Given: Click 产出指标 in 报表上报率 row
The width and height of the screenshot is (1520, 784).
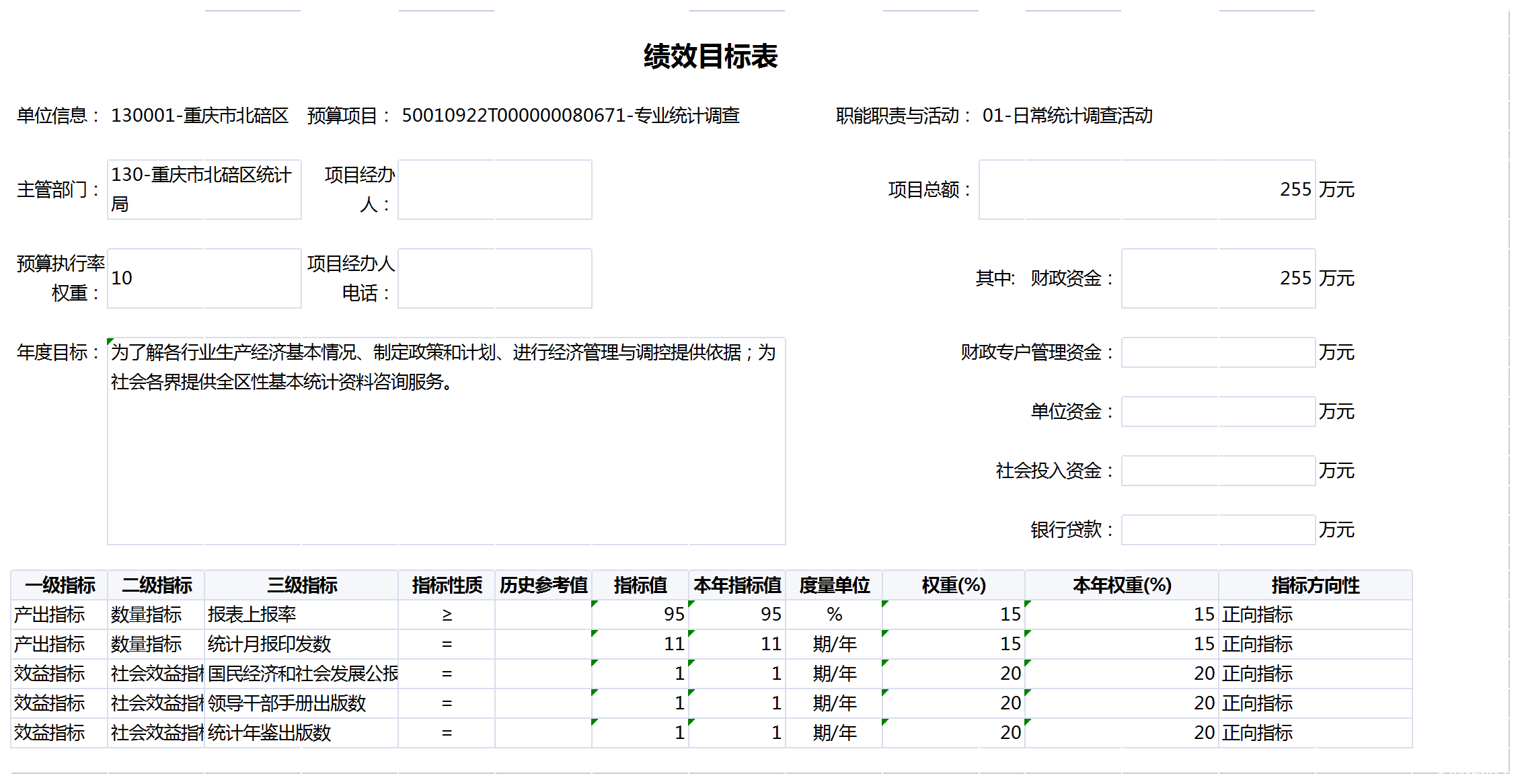Looking at the screenshot, I should coord(59,615).
